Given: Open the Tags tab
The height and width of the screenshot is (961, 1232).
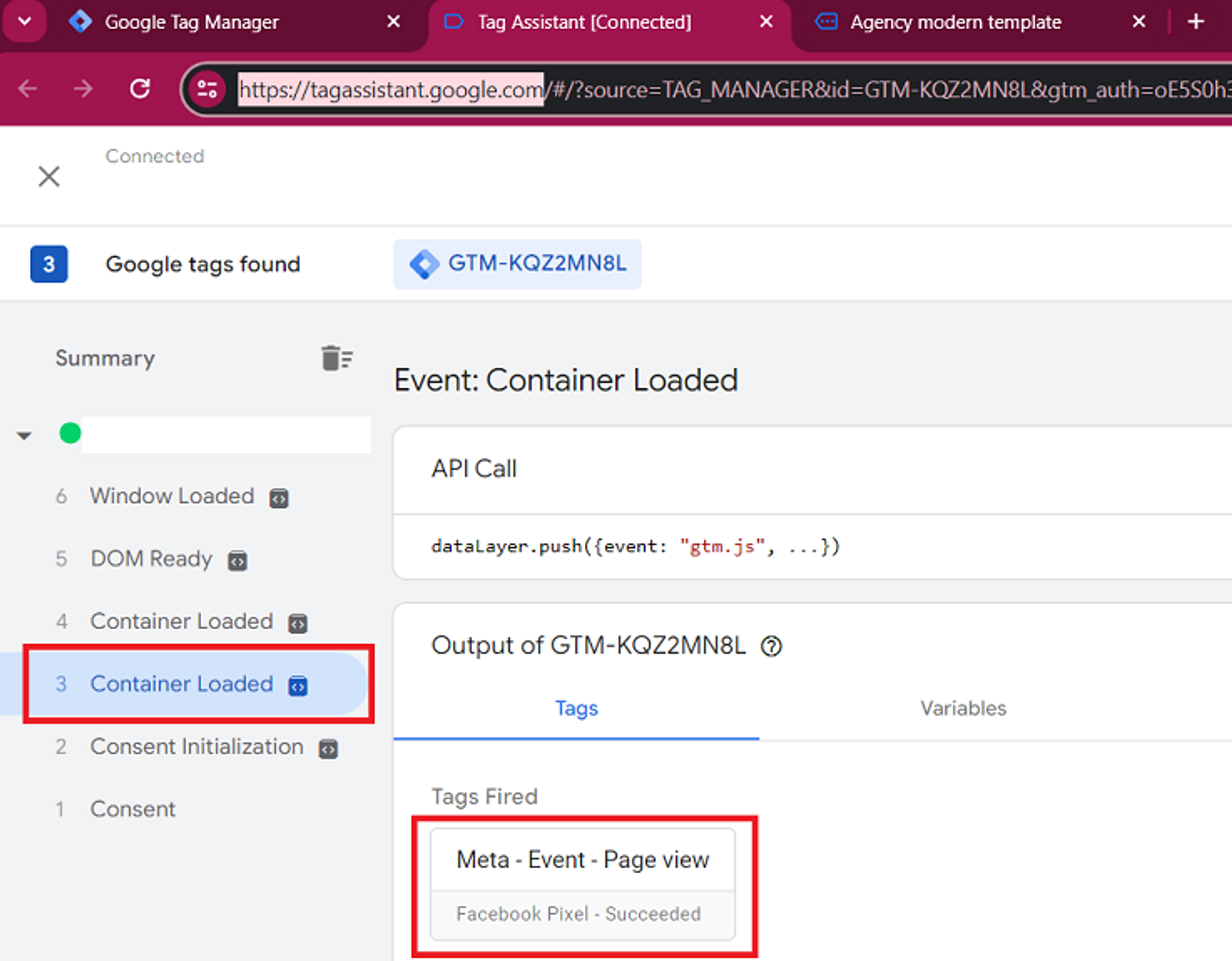Looking at the screenshot, I should 576,708.
